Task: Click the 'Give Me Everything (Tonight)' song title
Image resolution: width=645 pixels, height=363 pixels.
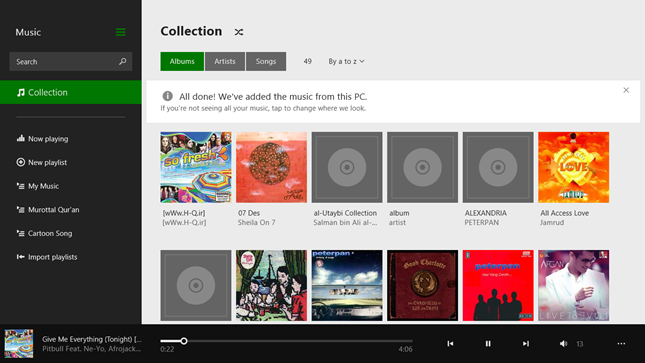Action: (92, 339)
